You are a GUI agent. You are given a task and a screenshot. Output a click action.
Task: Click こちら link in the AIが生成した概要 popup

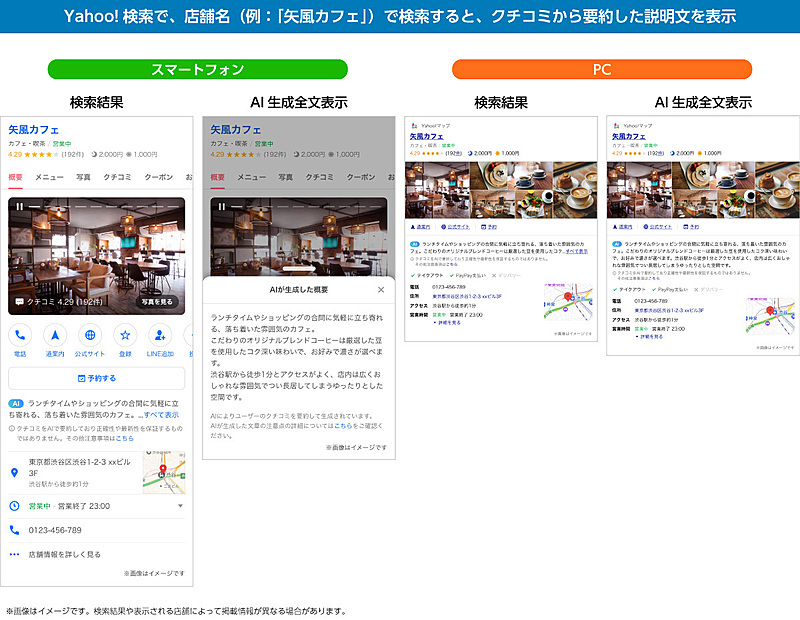tap(343, 426)
